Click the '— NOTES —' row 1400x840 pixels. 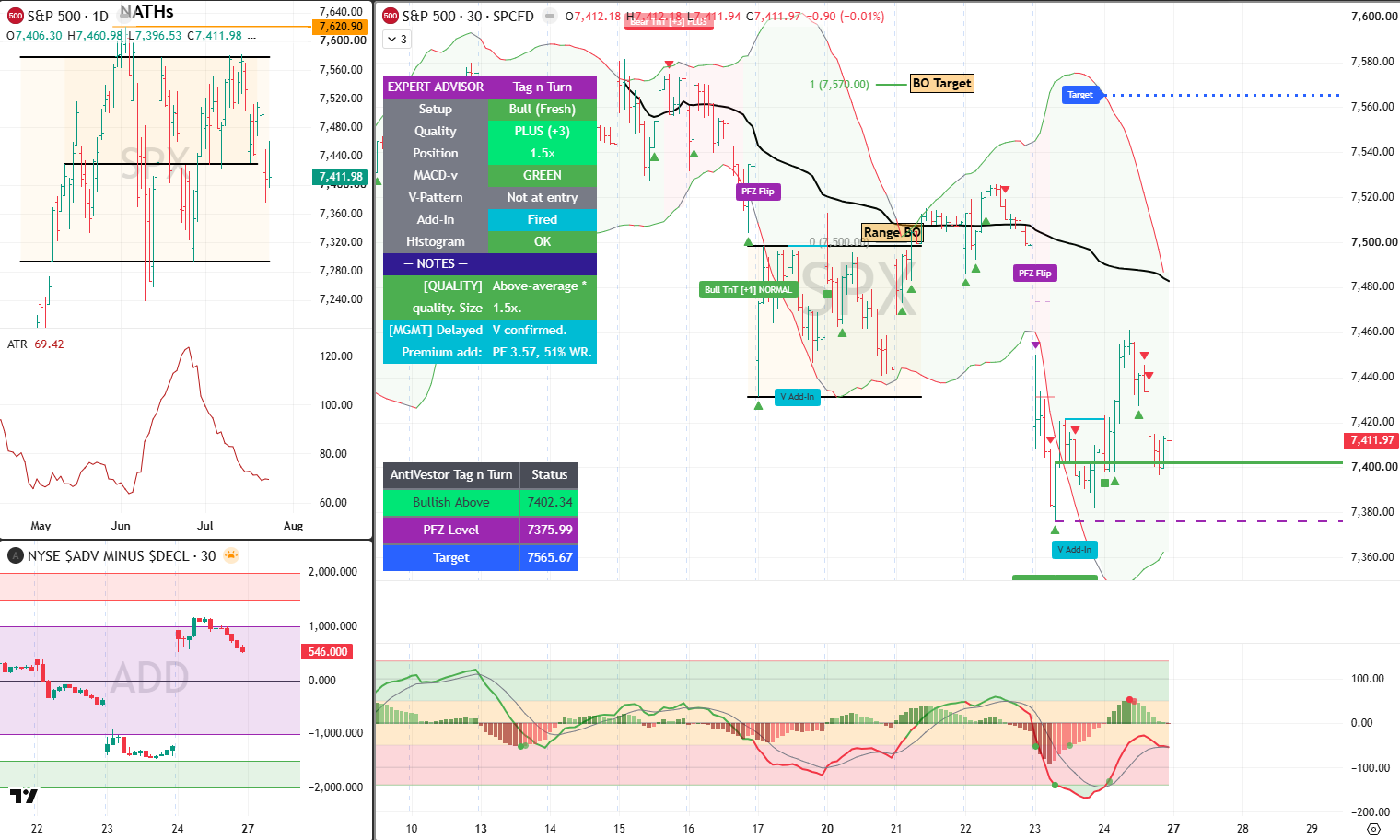490,263
